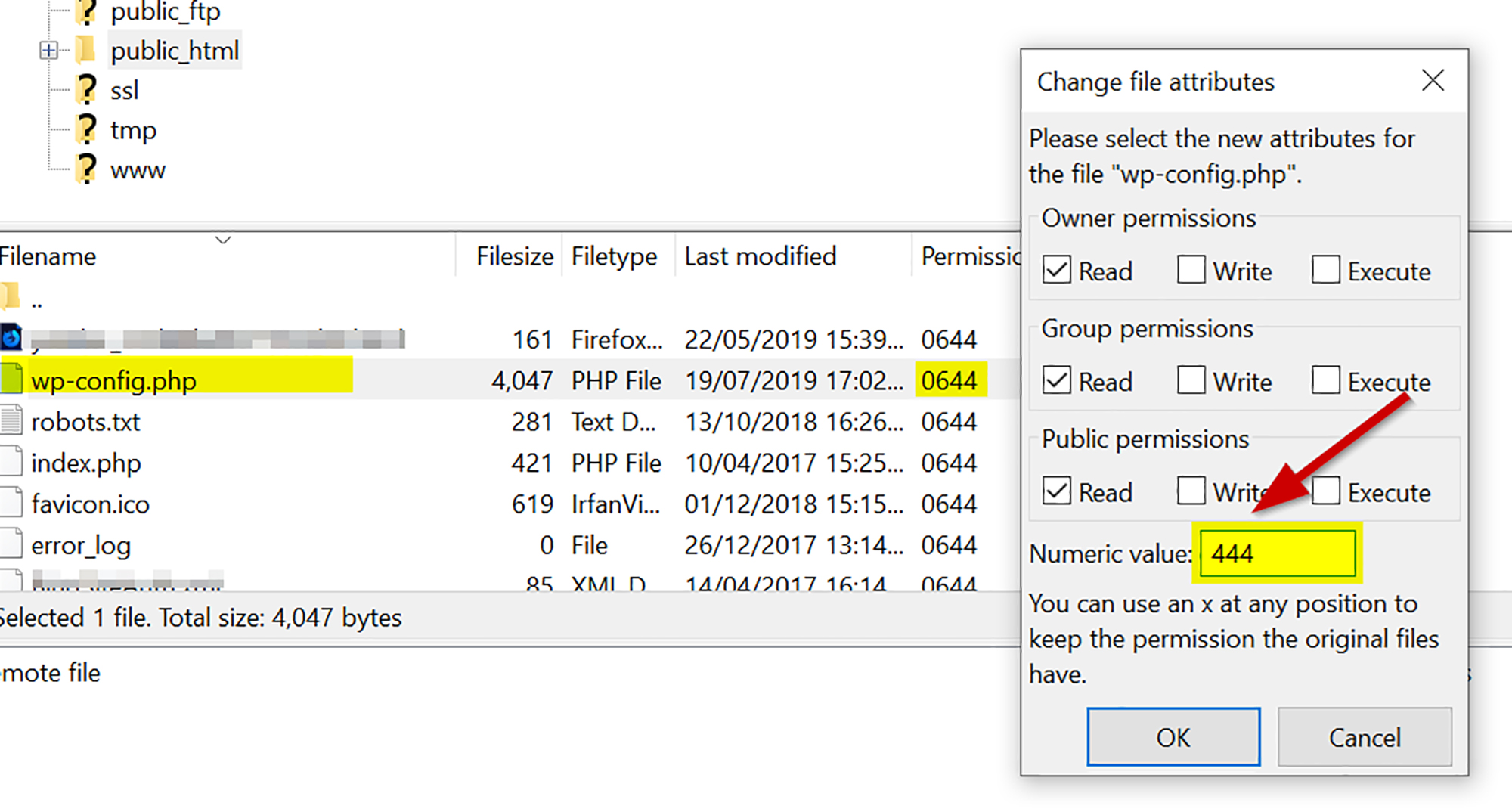Enable Public Execute permission
Image resolution: width=1512 pixels, height=812 pixels.
[x=1325, y=491]
